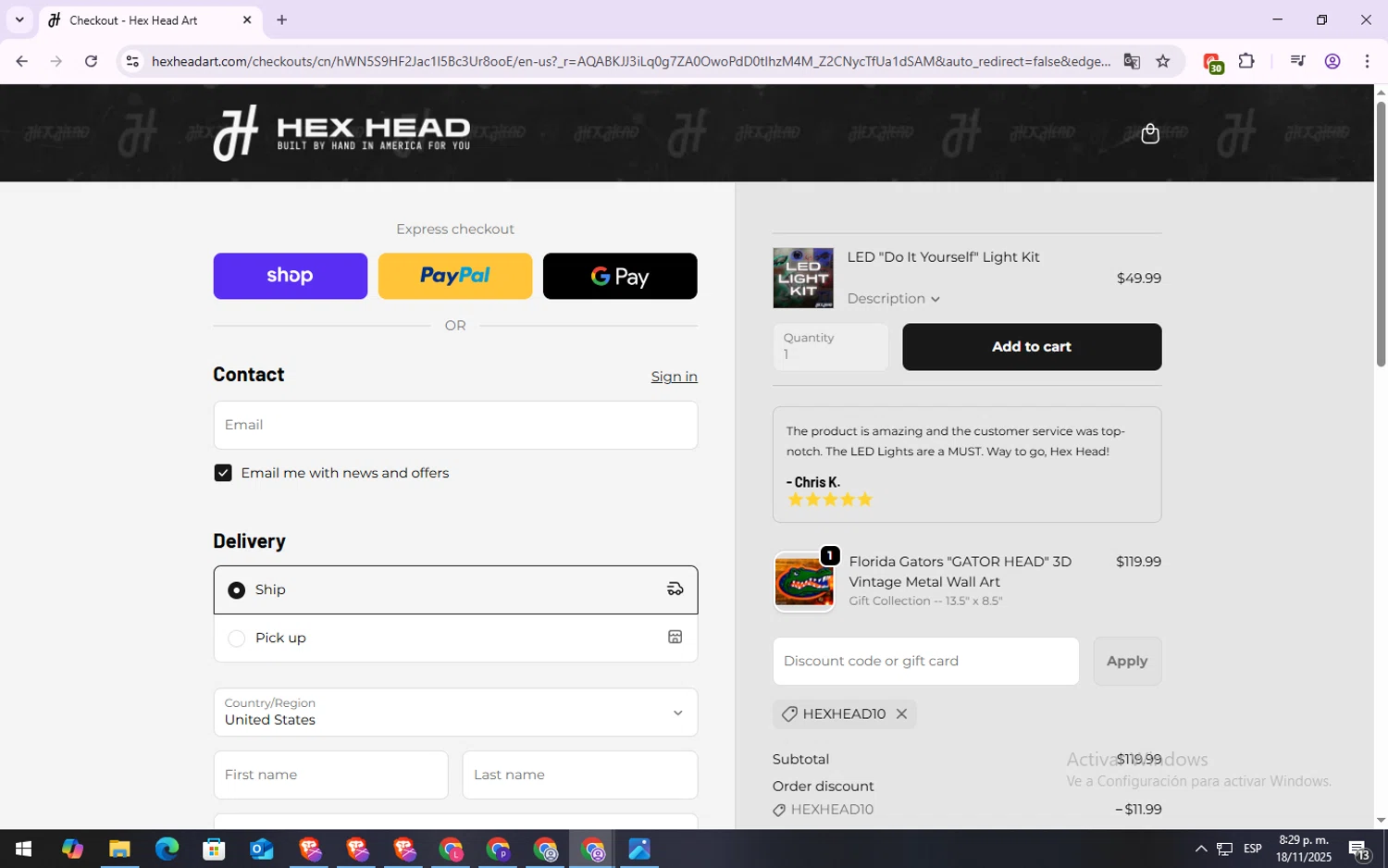1388x868 pixels.
Task: Open the notification center icon
Action: point(1359,849)
